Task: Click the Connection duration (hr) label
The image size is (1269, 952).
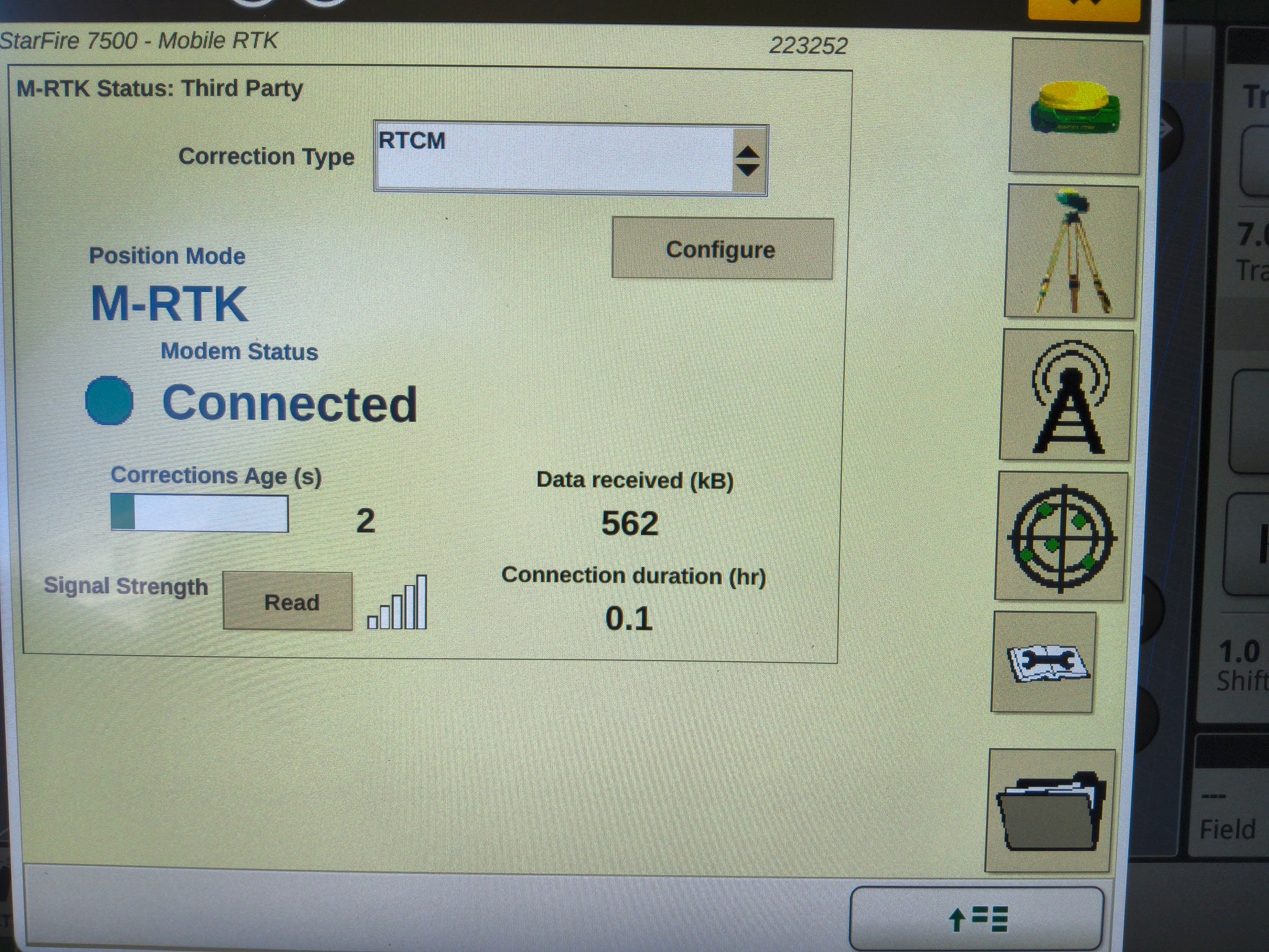Action: pos(634,576)
